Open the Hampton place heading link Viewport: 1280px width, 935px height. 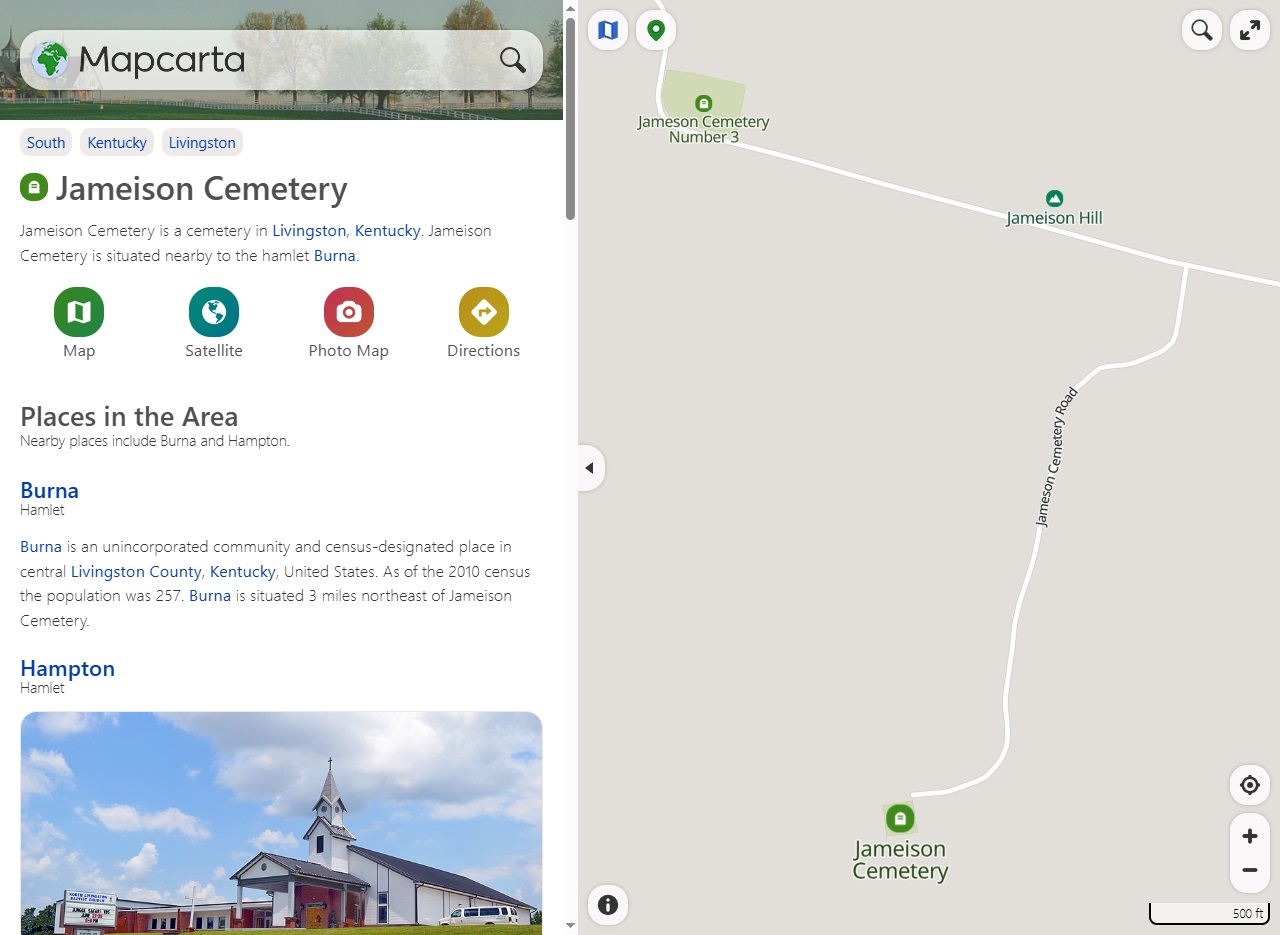click(x=67, y=668)
